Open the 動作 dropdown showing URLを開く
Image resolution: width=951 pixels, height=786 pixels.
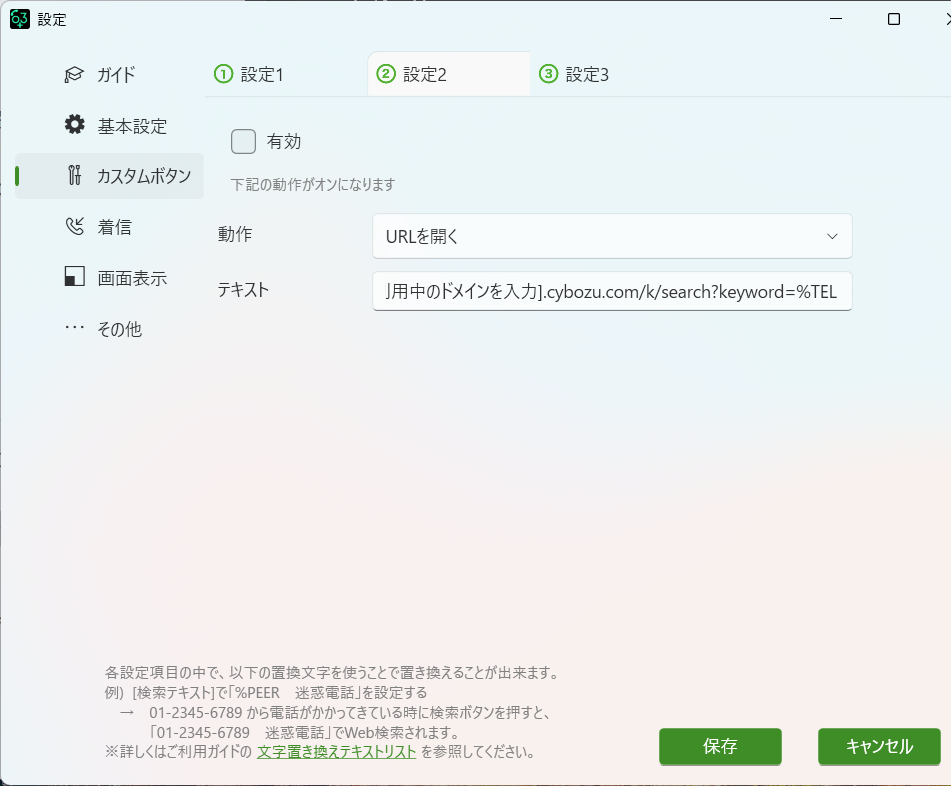coord(600,236)
